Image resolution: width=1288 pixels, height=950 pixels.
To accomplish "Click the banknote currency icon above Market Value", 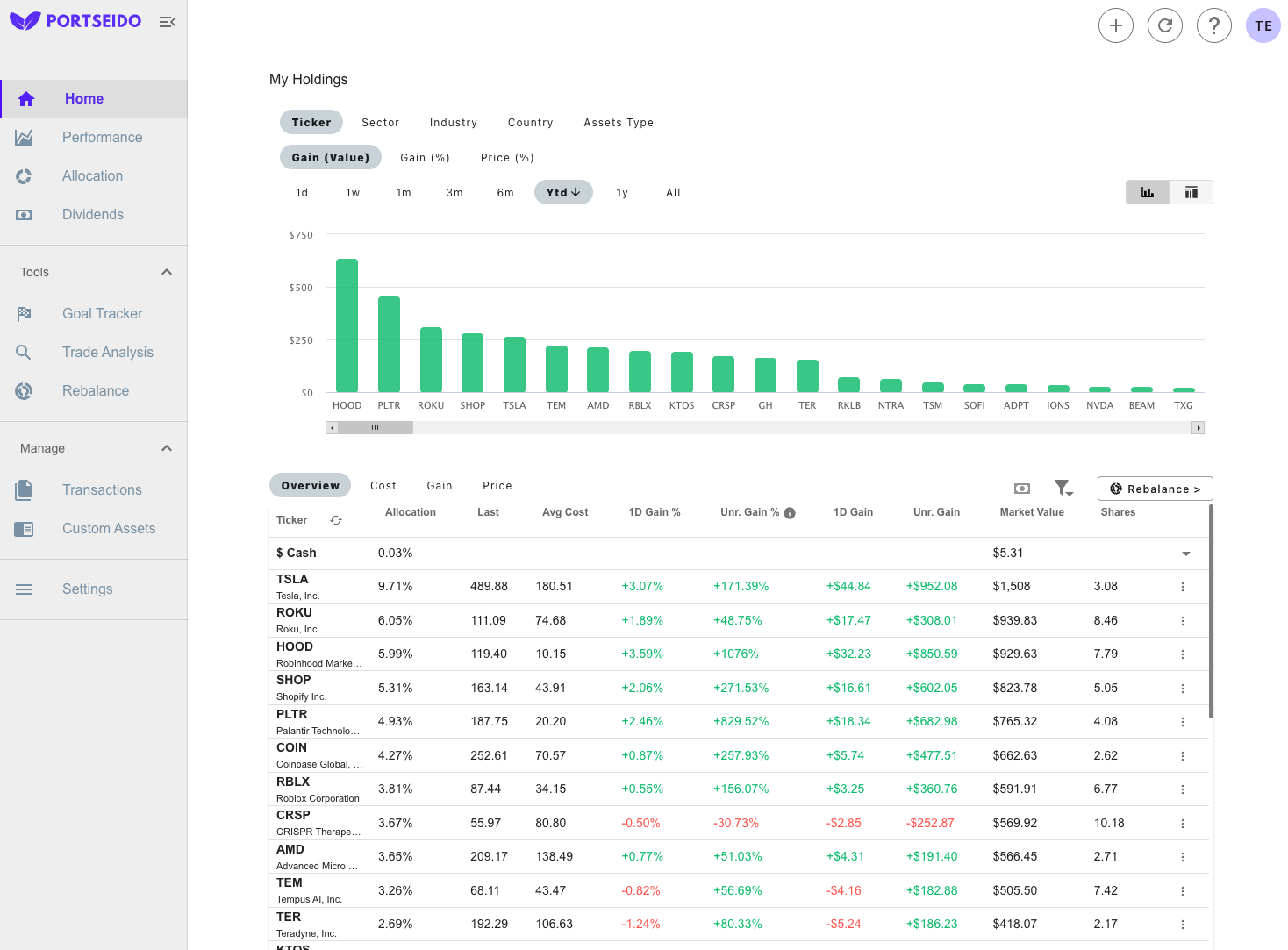I will (1021, 488).
